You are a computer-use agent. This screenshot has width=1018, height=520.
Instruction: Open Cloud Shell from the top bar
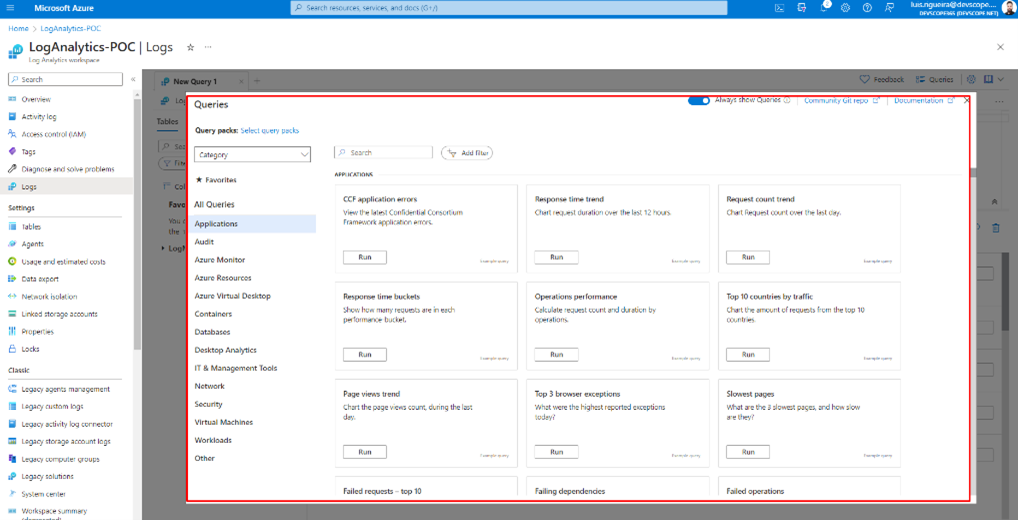pyautogui.click(x=780, y=7)
